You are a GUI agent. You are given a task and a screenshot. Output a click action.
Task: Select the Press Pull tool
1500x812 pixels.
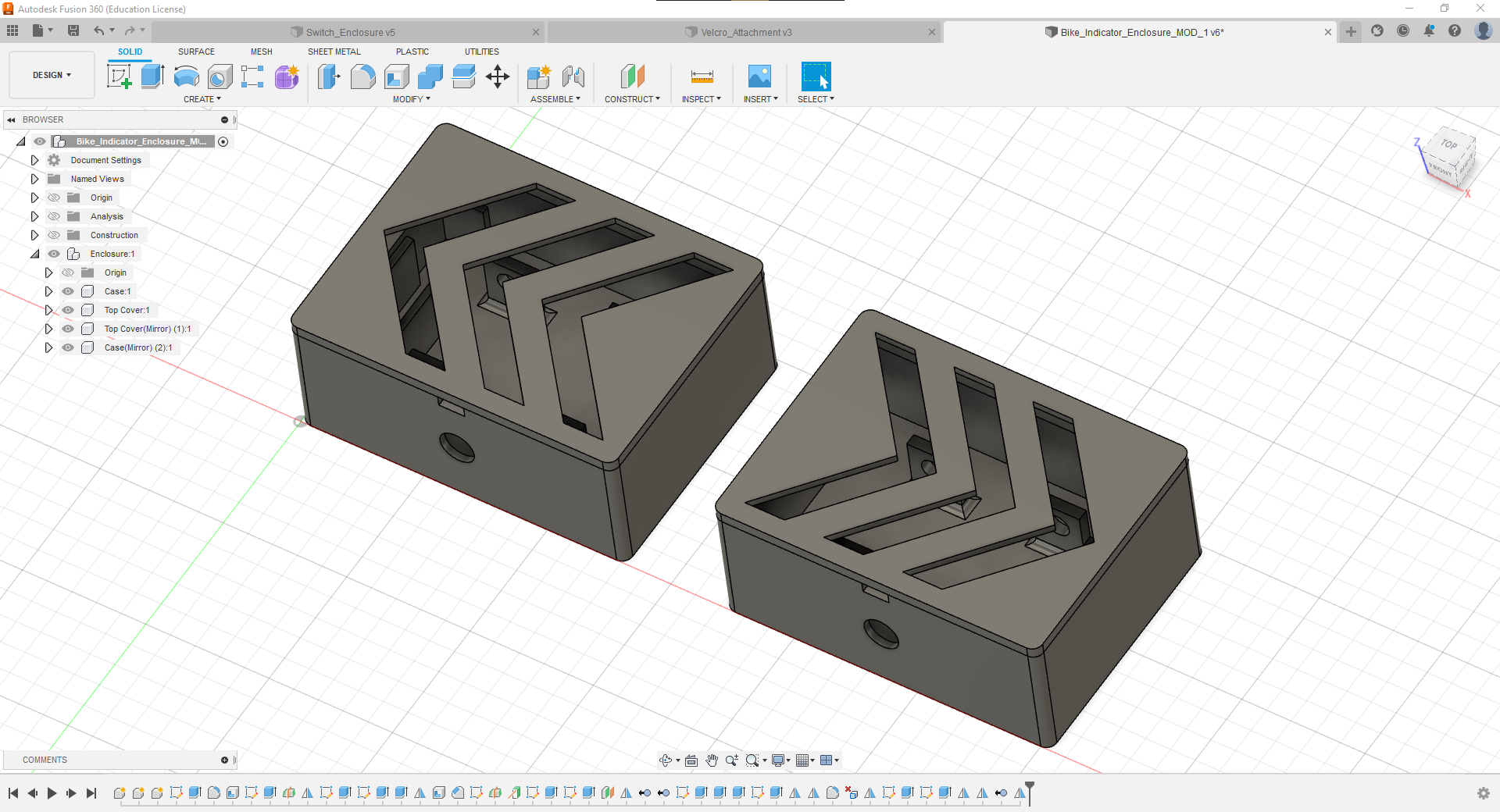329,77
